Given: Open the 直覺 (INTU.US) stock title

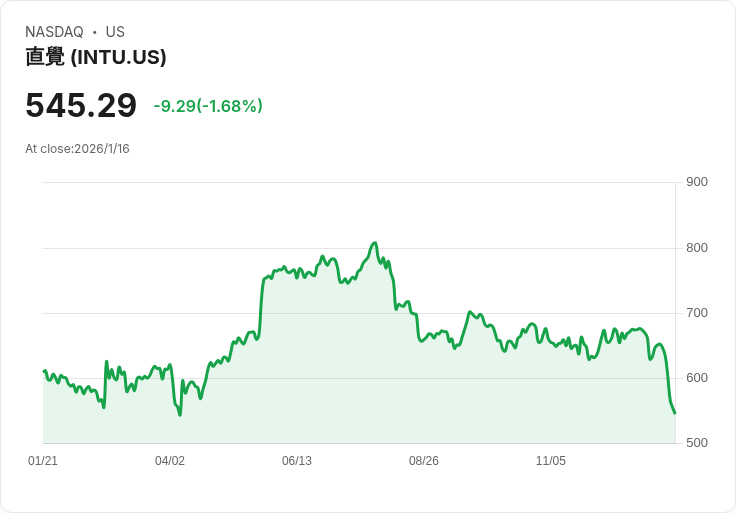Looking at the screenshot, I should tap(96, 57).
